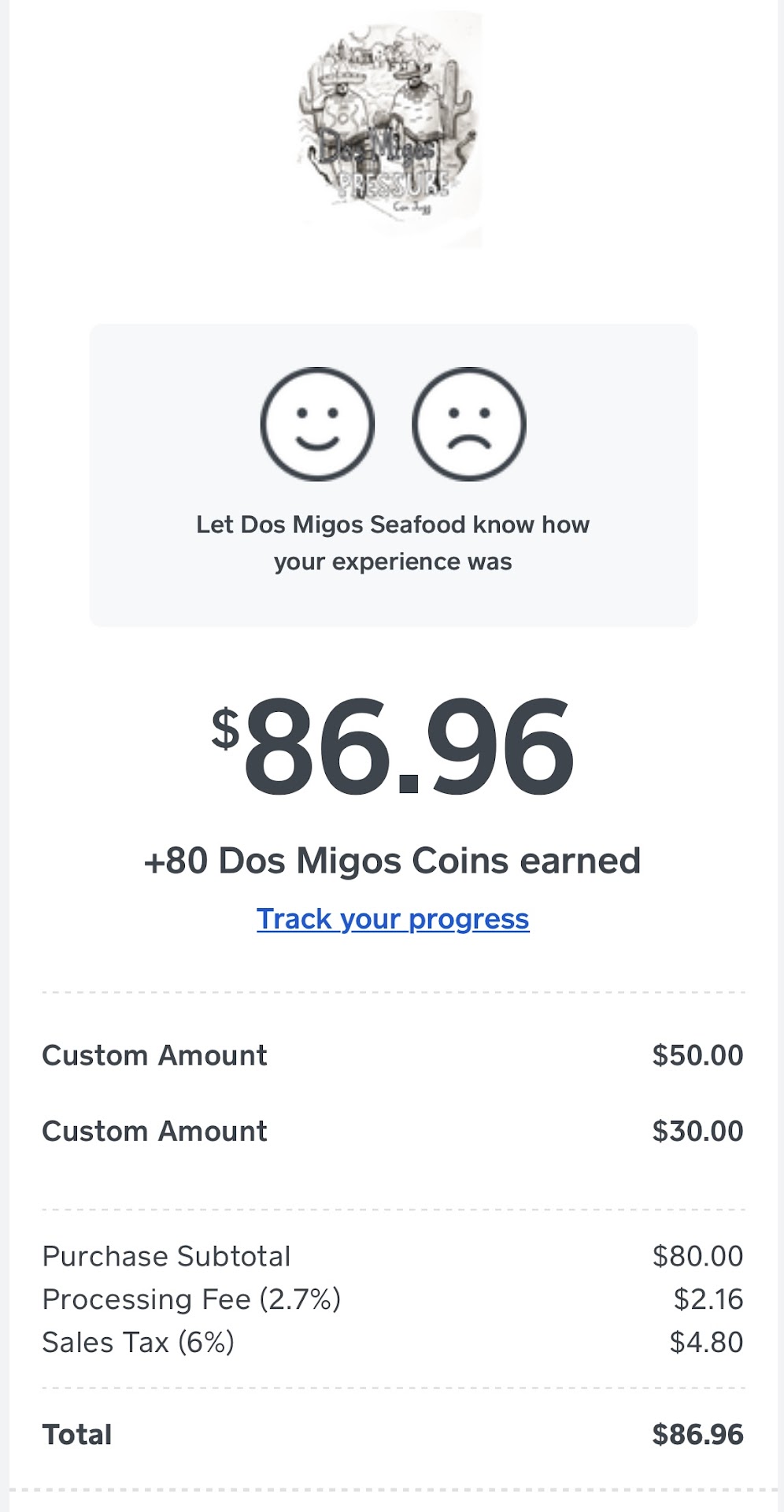The width and height of the screenshot is (784, 1512).
Task: Click the bold Total label
Action: [x=77, y=1435]
